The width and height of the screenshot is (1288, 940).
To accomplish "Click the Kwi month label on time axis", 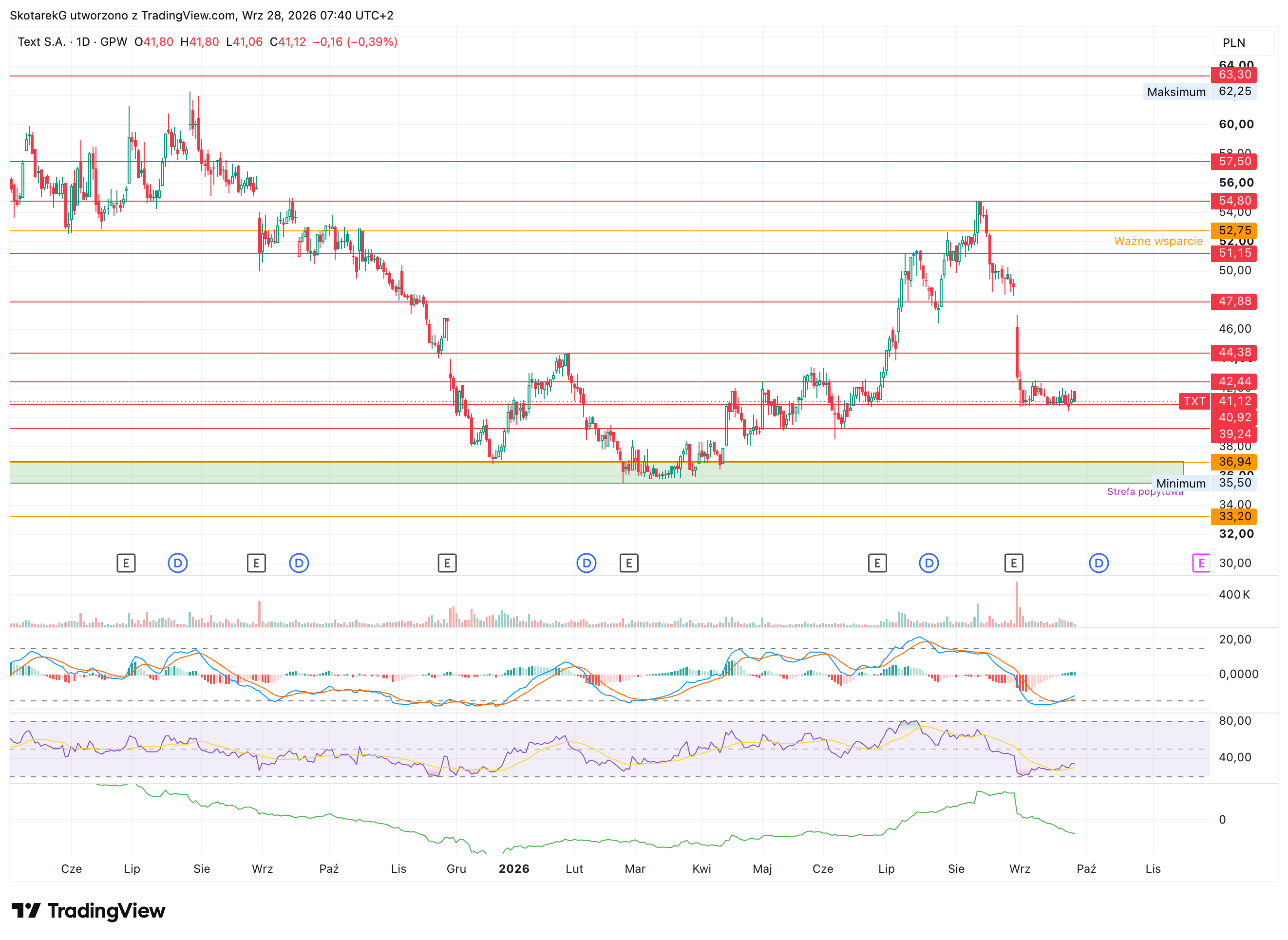I will (x=702, y=869).
